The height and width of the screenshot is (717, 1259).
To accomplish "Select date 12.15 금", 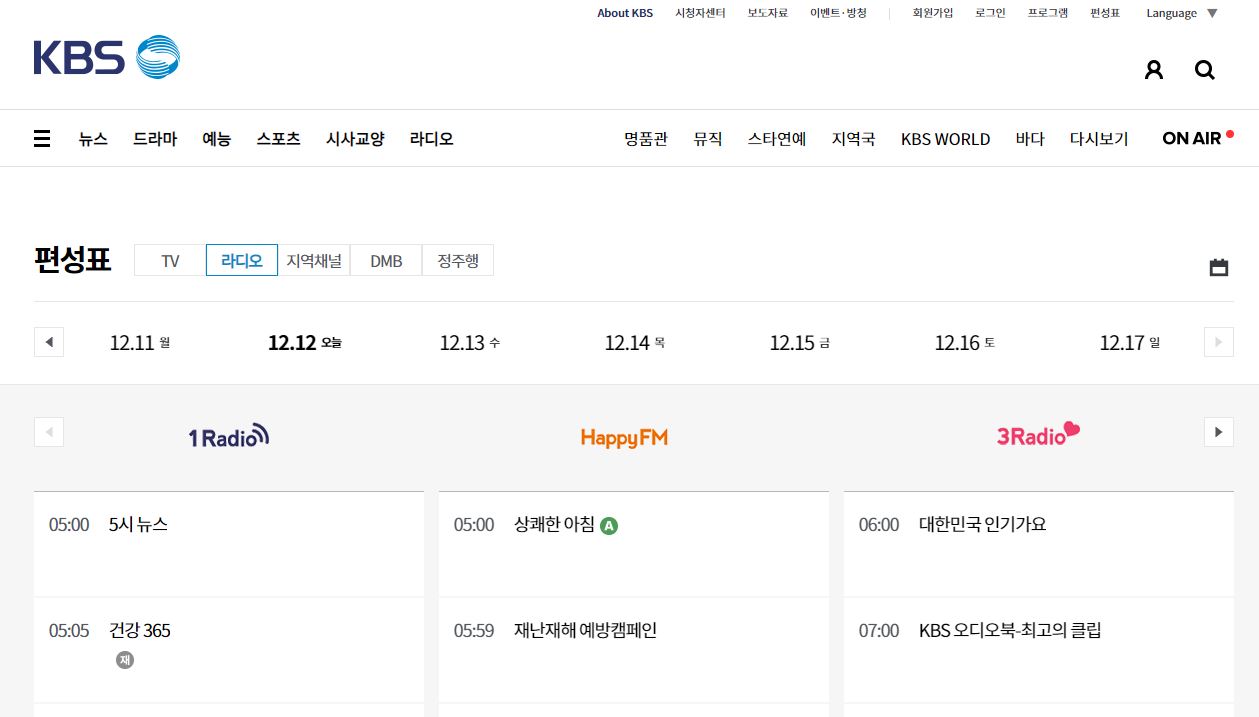I will tap(800, 343).
